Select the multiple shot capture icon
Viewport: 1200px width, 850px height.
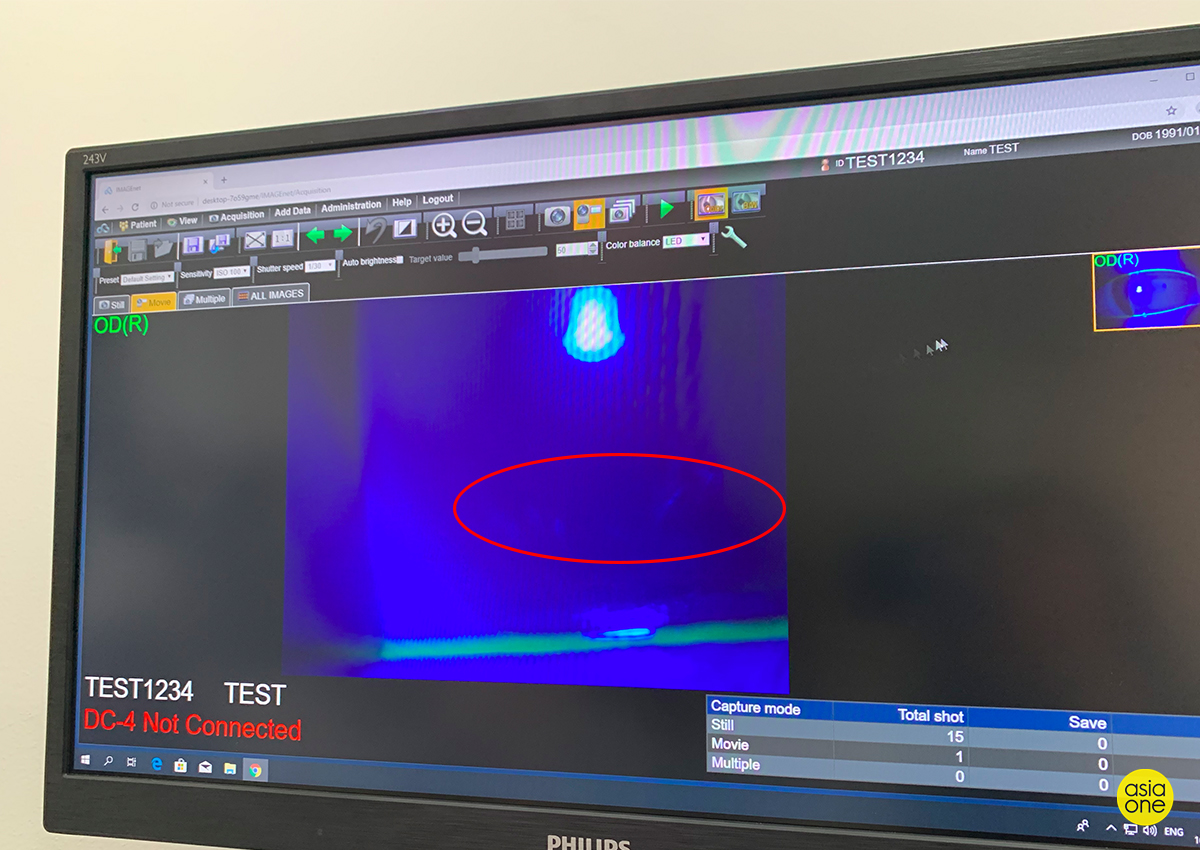(622, 212)
